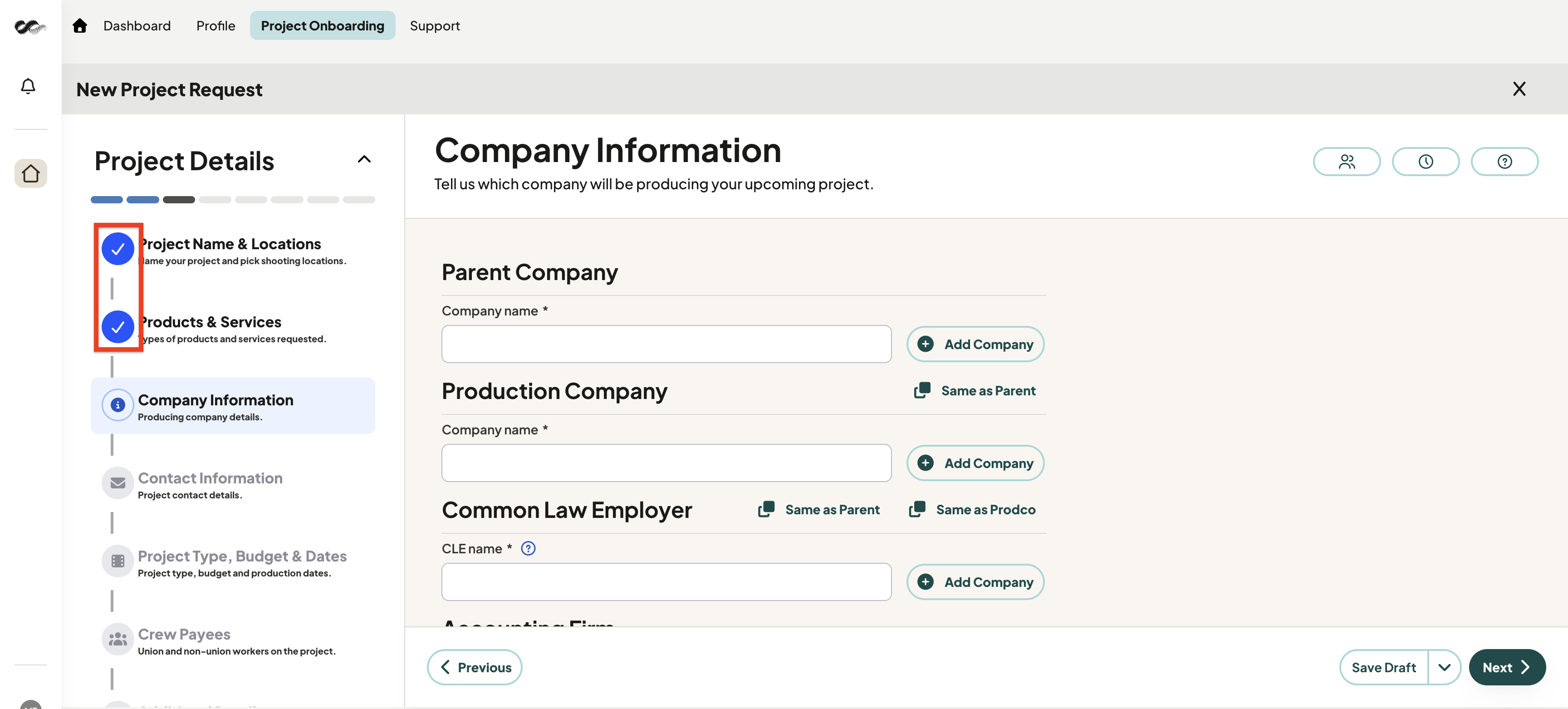
Task: Select the house icon in left sidebar
Action: tap(30, 173)
